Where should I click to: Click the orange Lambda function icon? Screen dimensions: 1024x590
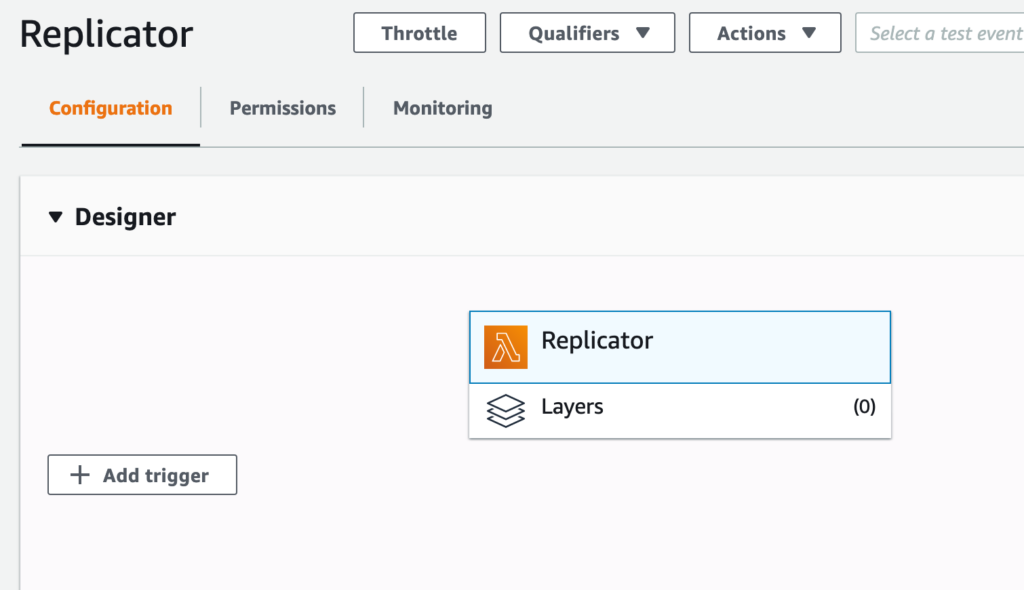506,342
